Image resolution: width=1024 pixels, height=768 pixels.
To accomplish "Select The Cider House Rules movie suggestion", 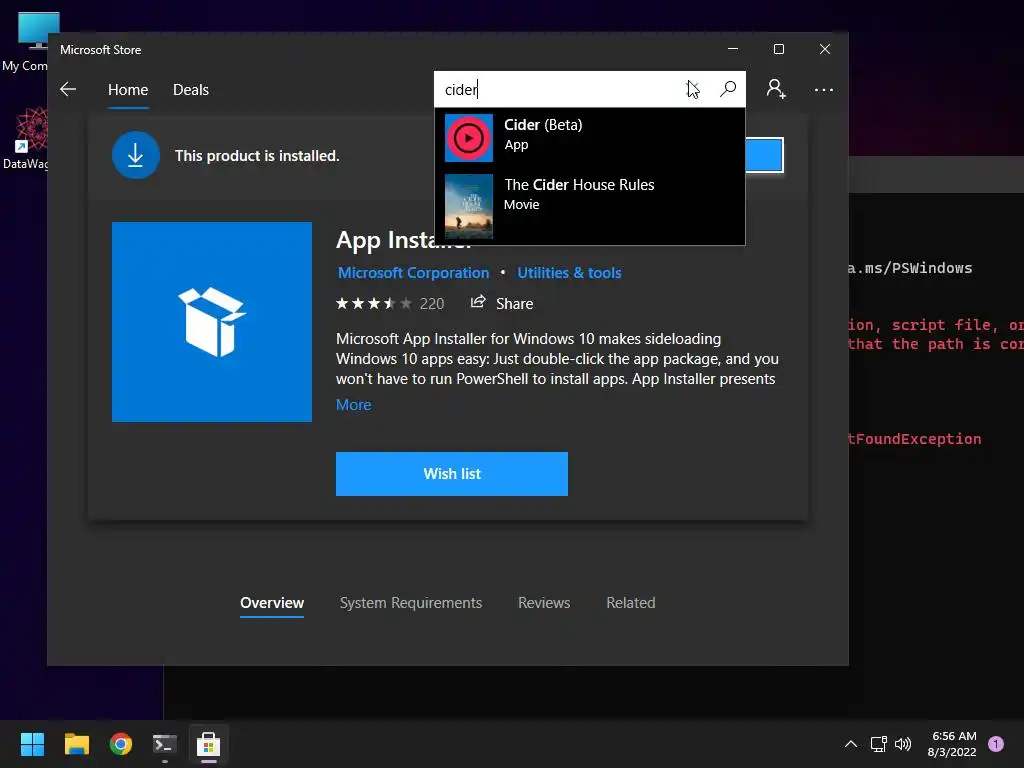I will tap(590, 205).
